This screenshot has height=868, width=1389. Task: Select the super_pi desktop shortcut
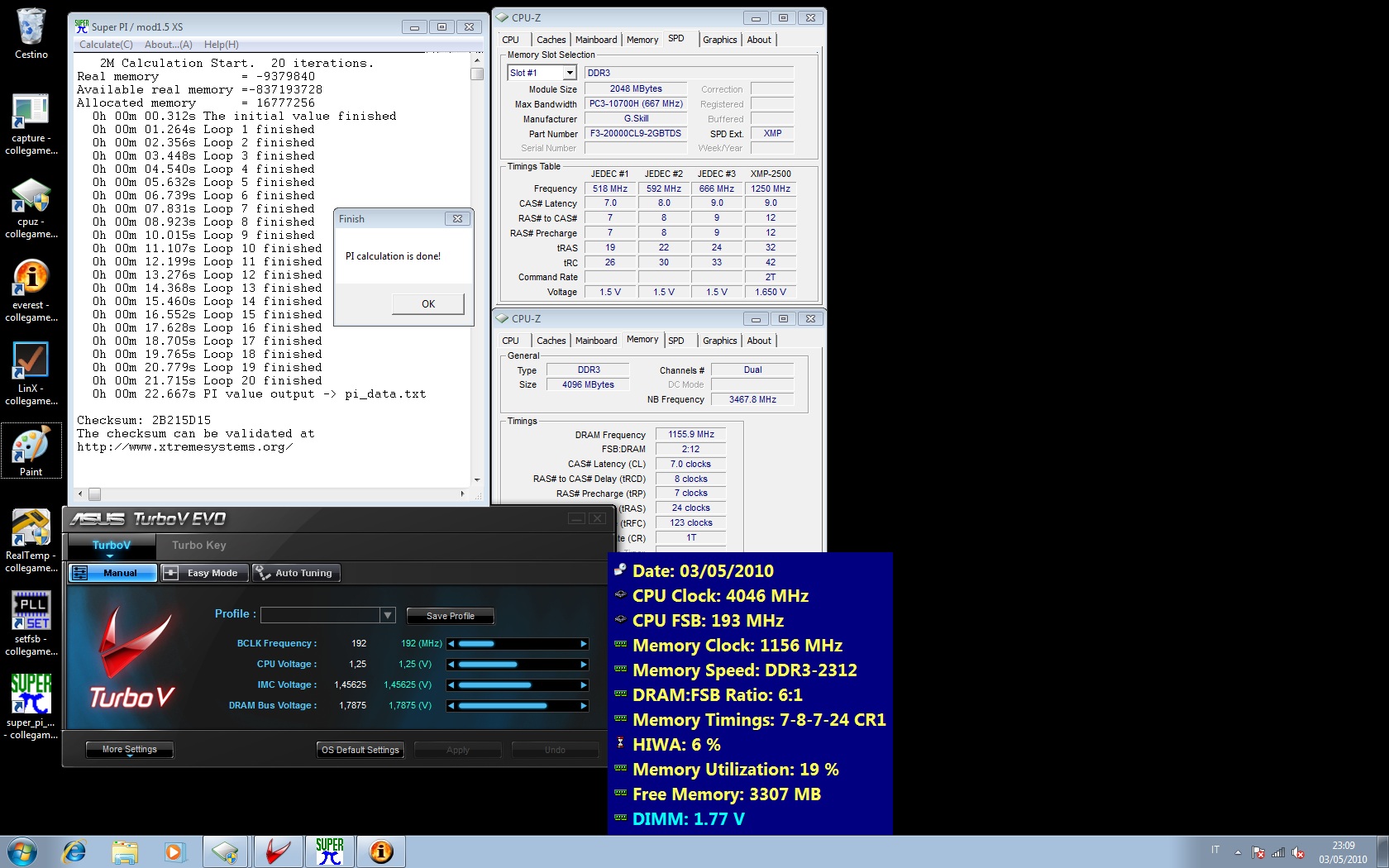(31, 706)
